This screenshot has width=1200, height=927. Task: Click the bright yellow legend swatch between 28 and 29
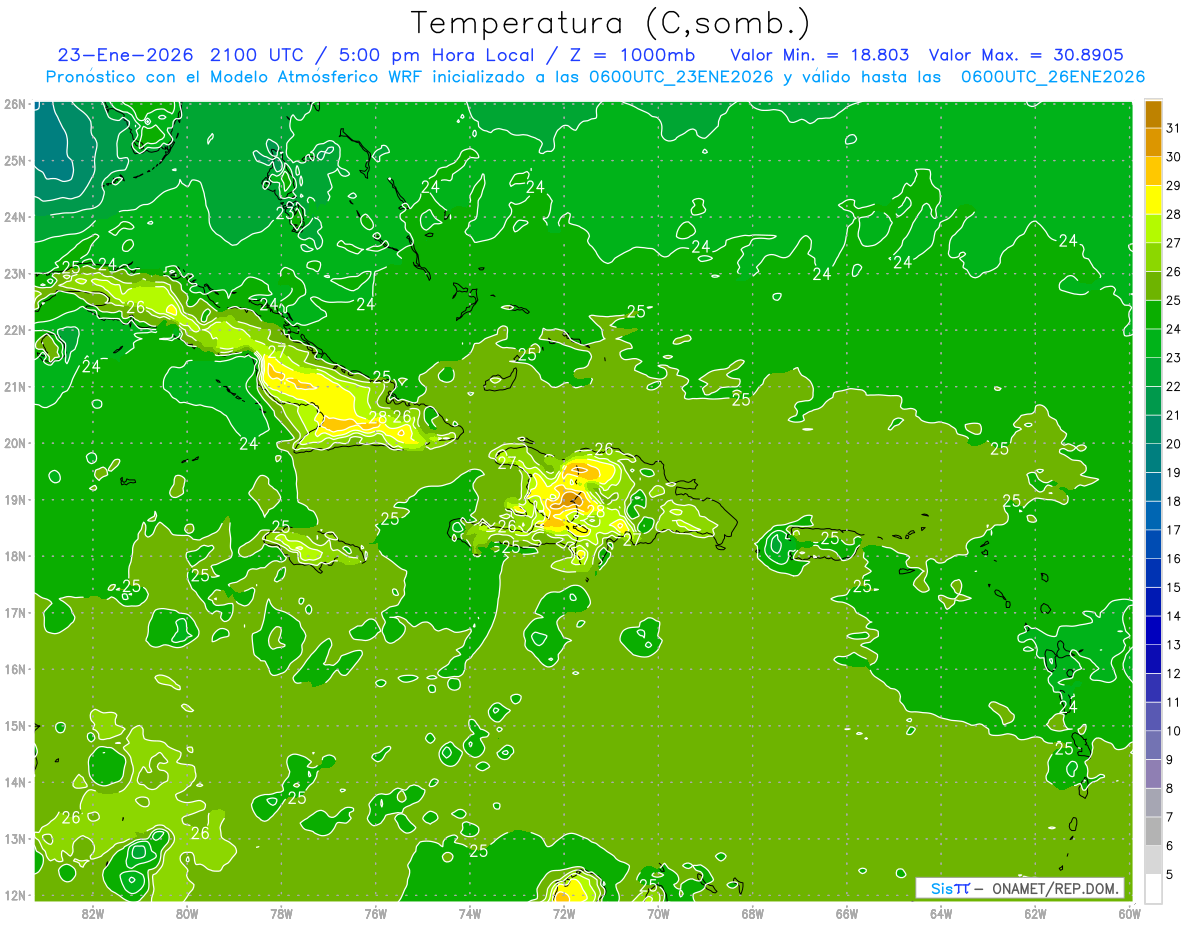click(x=1153, y=201)
